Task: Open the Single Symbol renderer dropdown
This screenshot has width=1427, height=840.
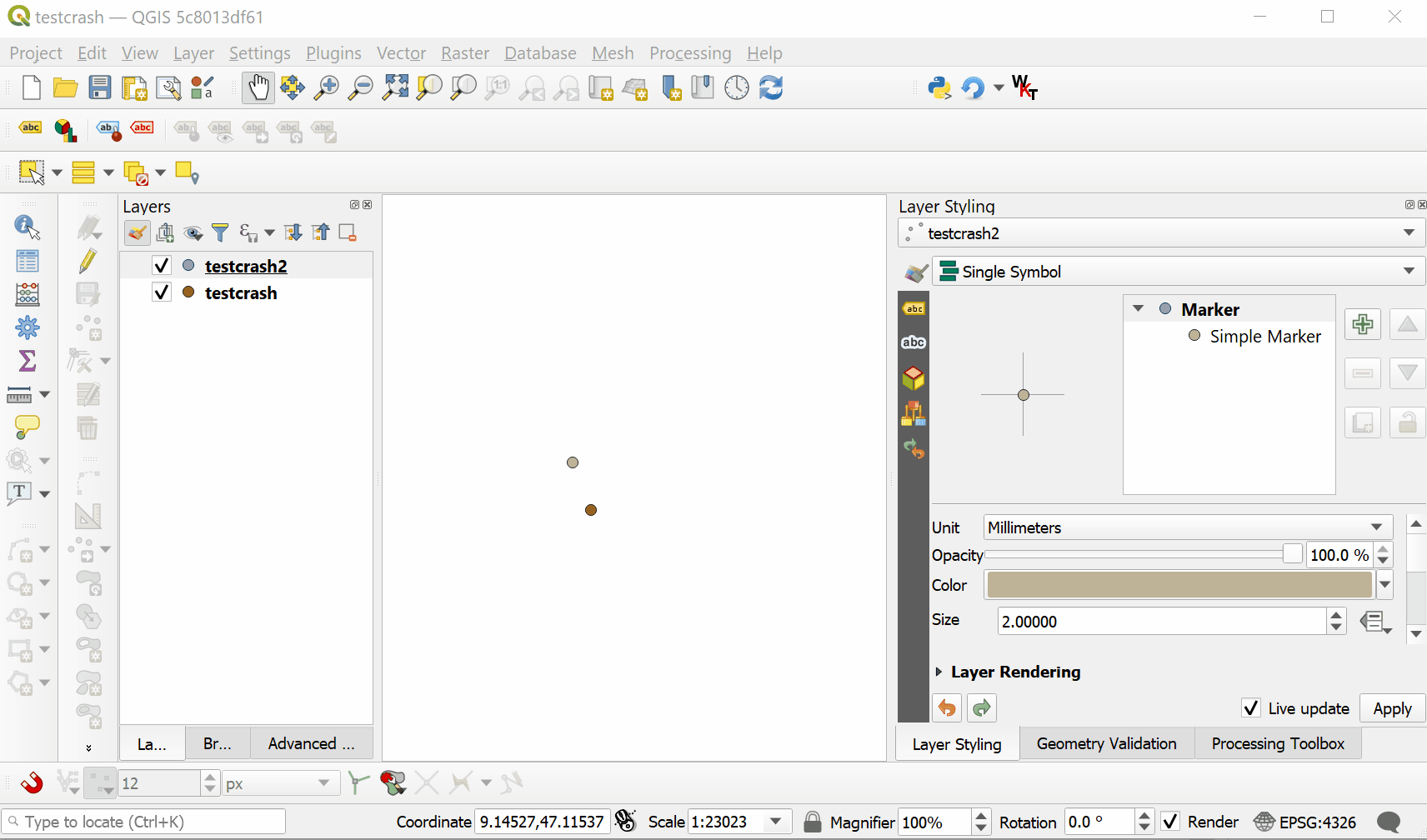Action: (1179, 272)
